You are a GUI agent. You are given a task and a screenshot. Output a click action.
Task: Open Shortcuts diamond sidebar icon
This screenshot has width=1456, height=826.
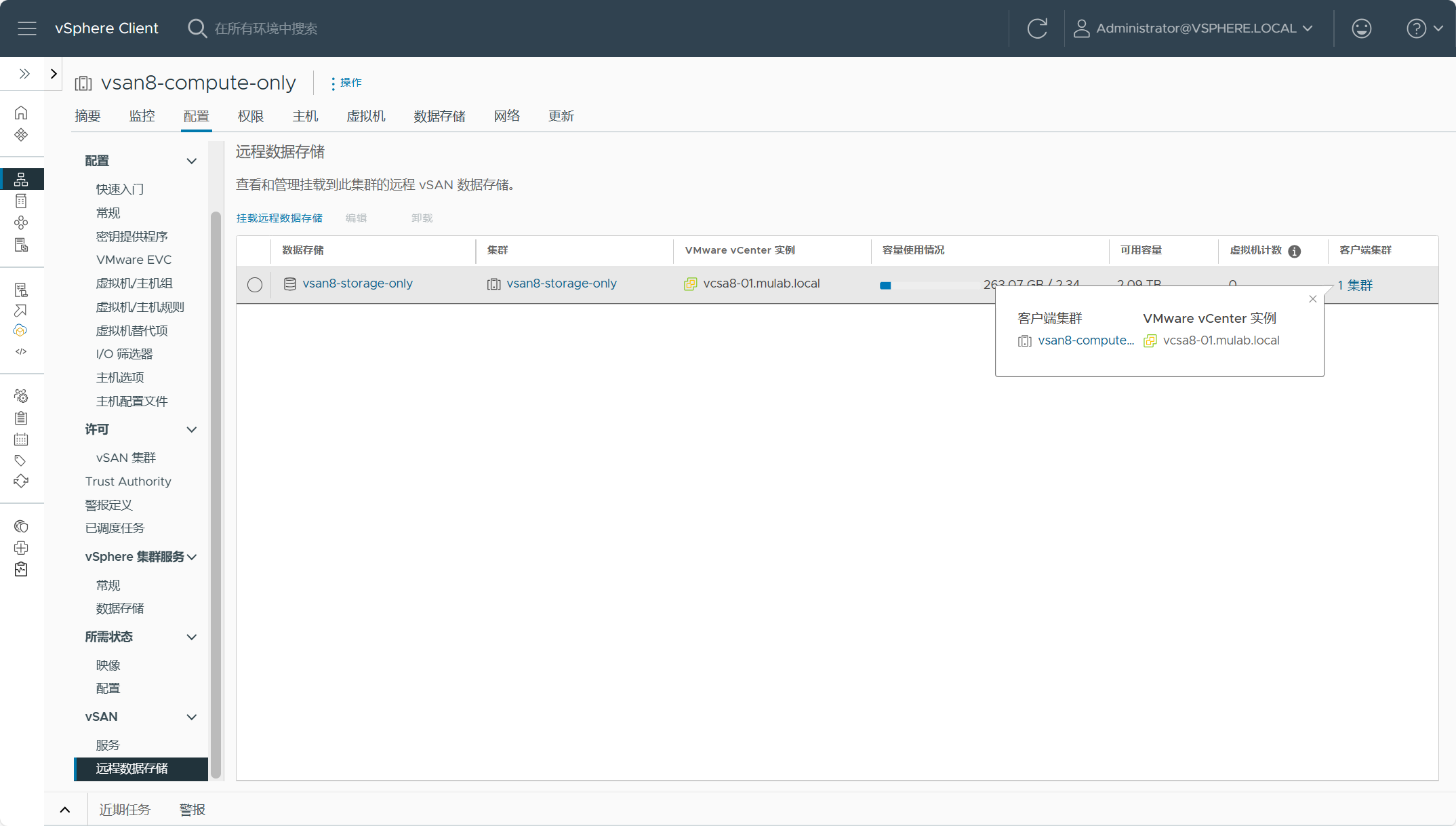[x=21, y=134]
